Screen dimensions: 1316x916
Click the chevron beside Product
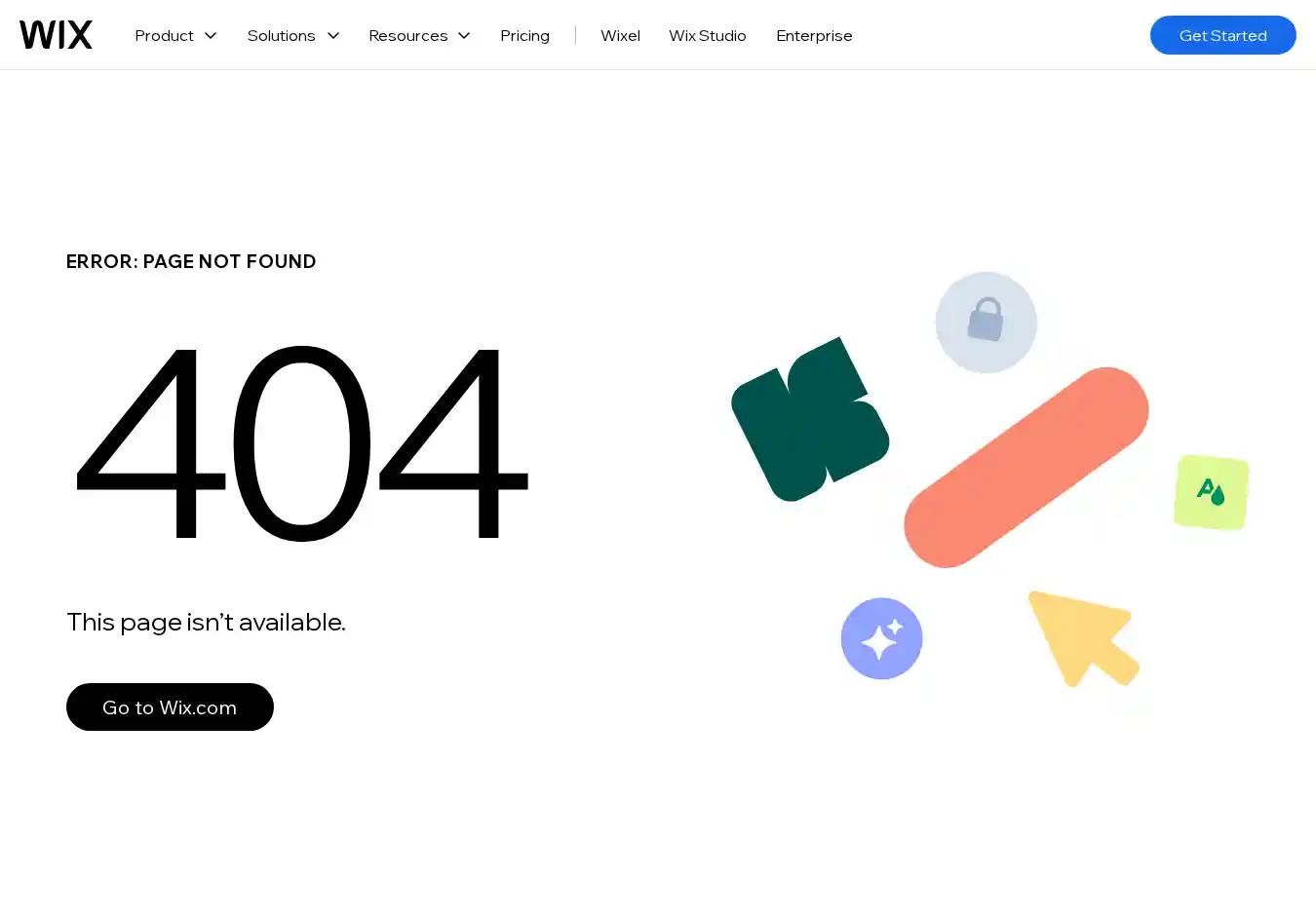click(211, 35)
